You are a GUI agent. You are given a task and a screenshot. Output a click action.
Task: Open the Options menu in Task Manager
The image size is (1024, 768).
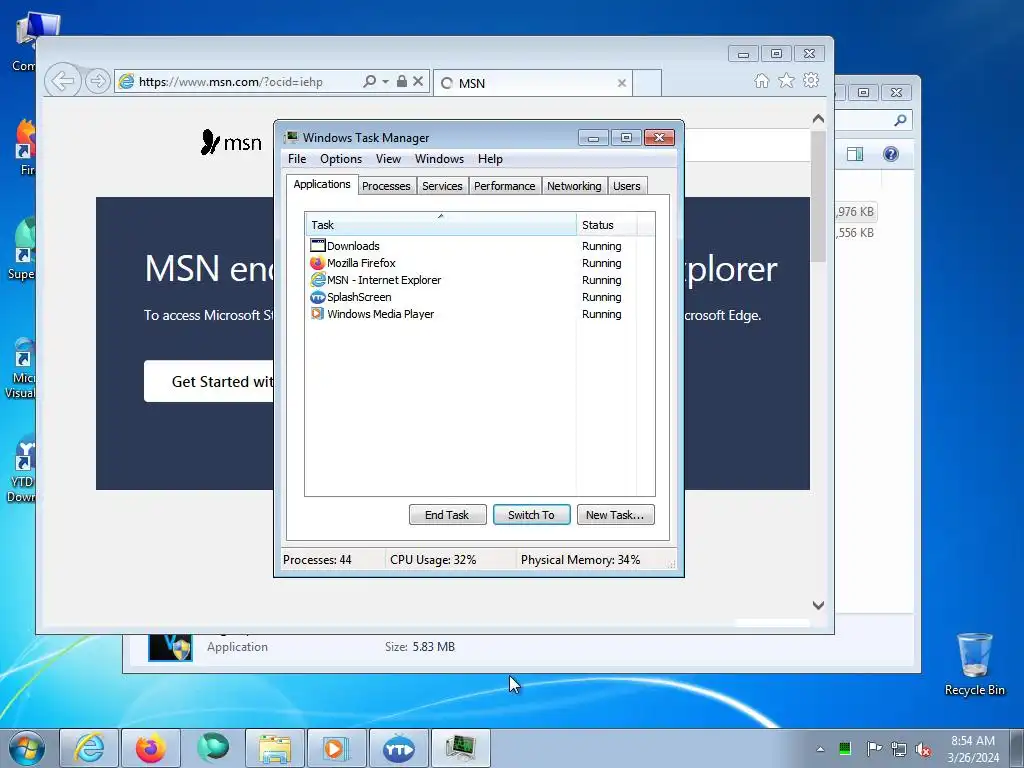(x=340, y=159)
